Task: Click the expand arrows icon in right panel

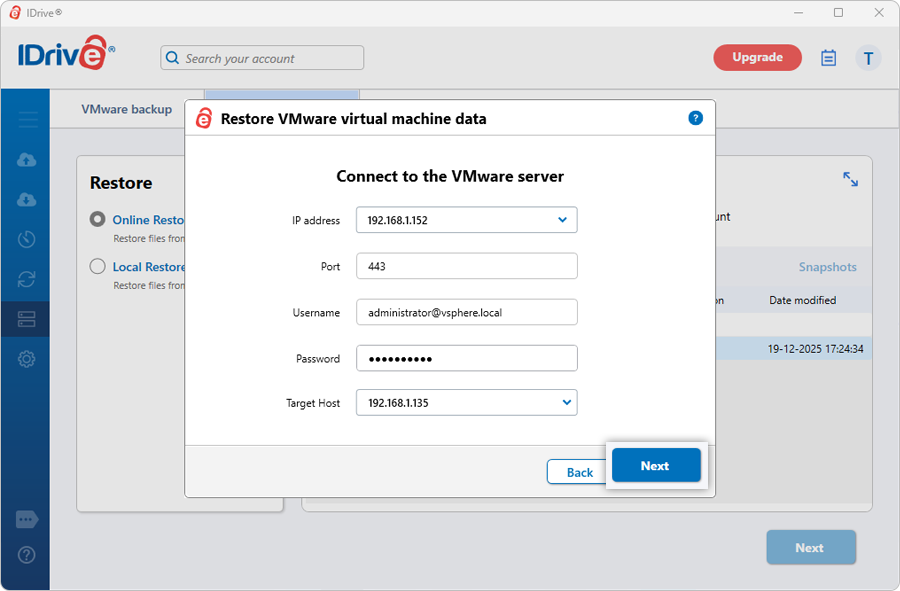Action: coord(850,179)
